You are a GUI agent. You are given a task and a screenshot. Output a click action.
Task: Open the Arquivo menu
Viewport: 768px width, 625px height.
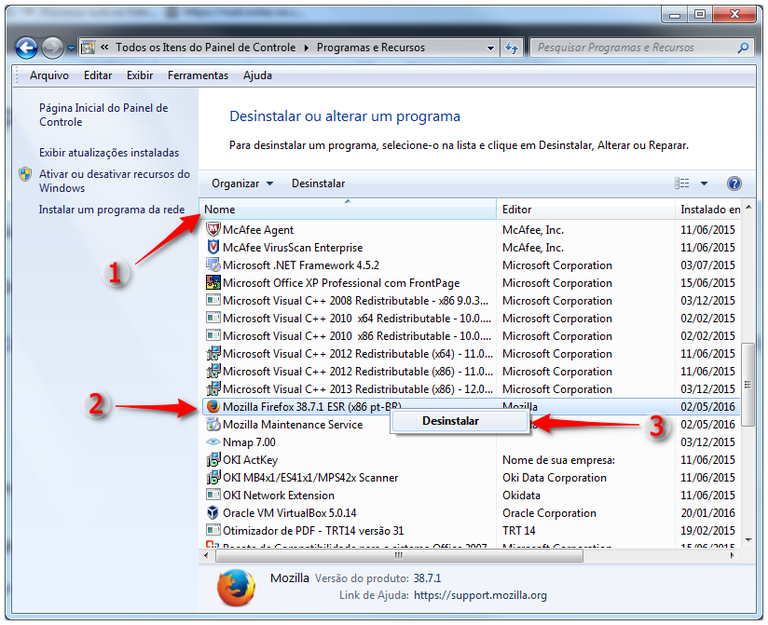click(49, 76)
